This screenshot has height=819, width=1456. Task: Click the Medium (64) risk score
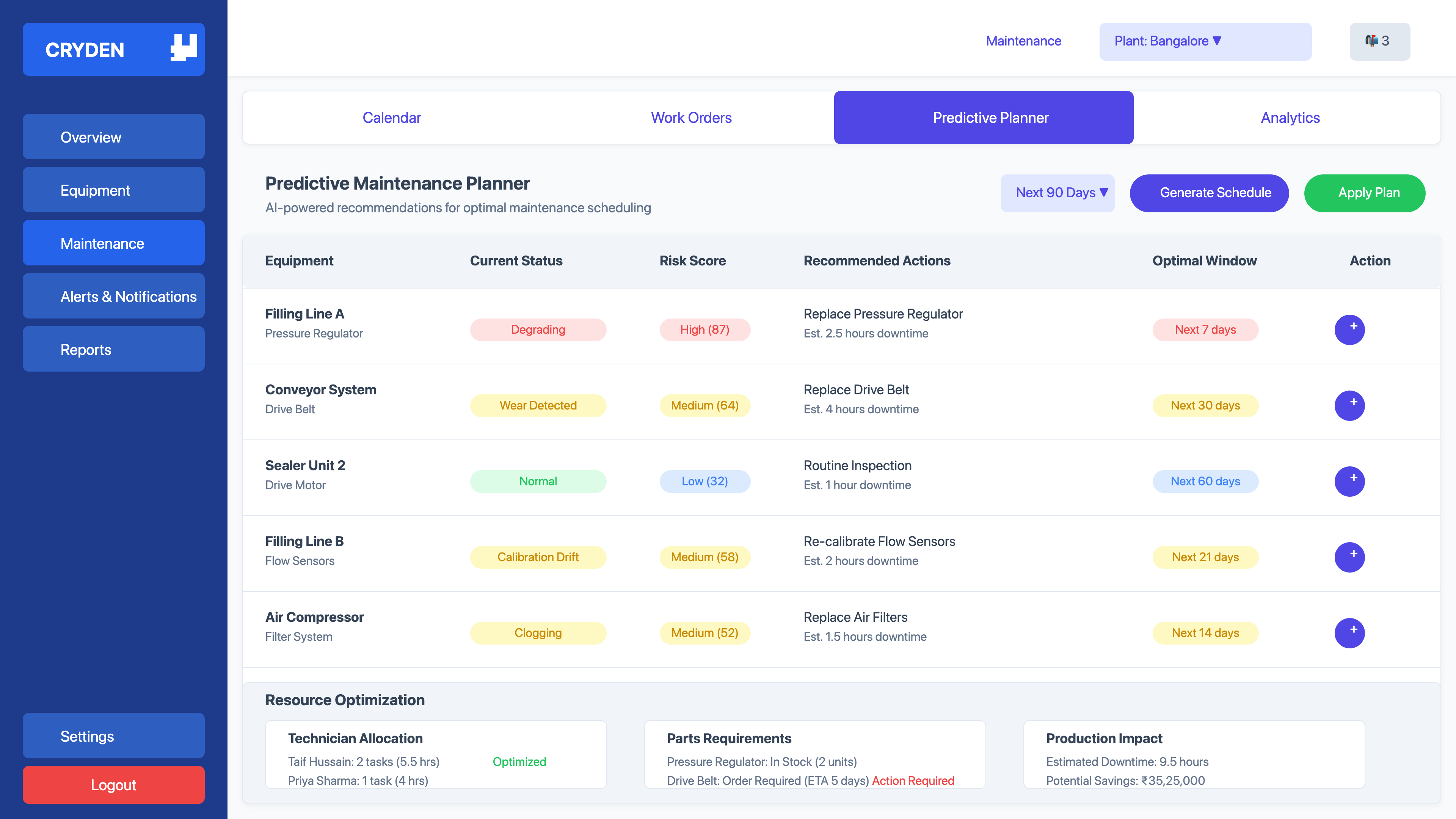[705, 405]
